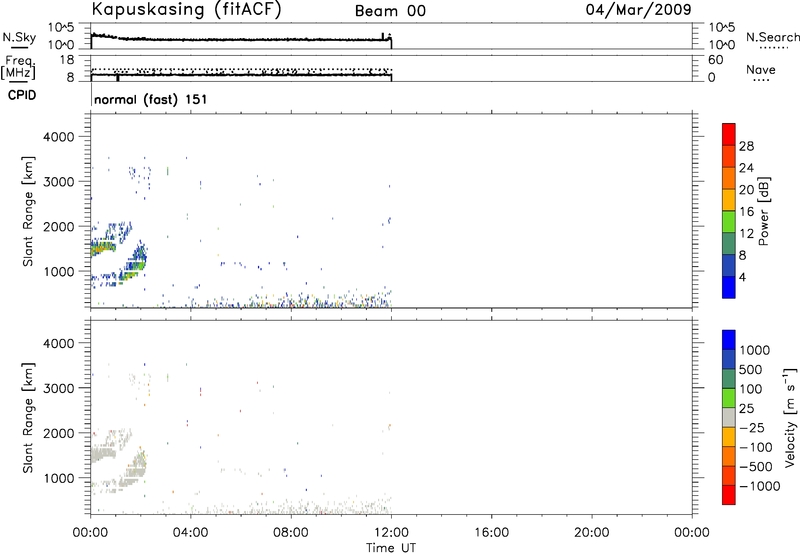Pick the teal Velocity segment between 100 and 500

click(729, 379)
